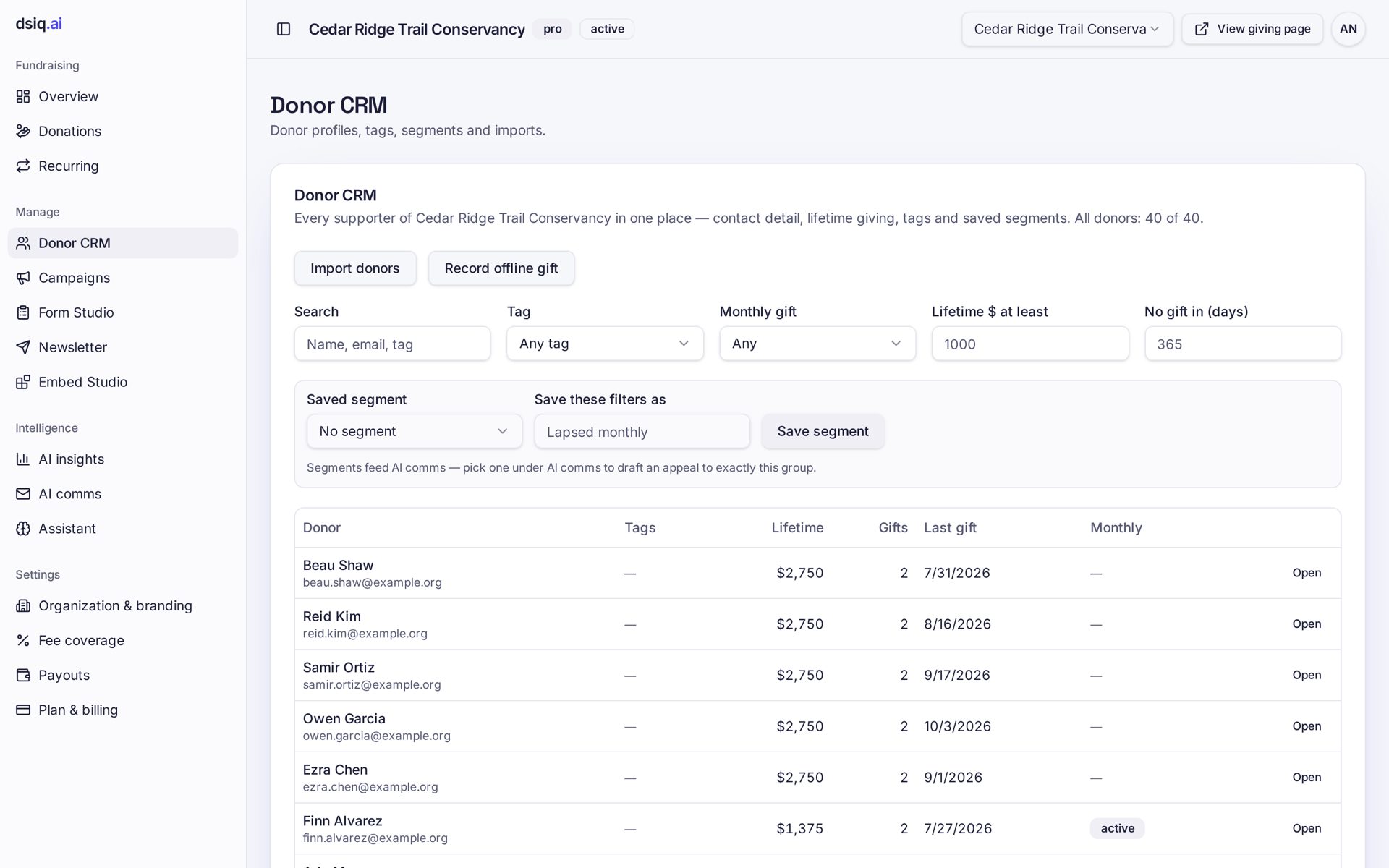1389x868 pixels.
Task: Click the Import donors button
Action: [355, 268]
